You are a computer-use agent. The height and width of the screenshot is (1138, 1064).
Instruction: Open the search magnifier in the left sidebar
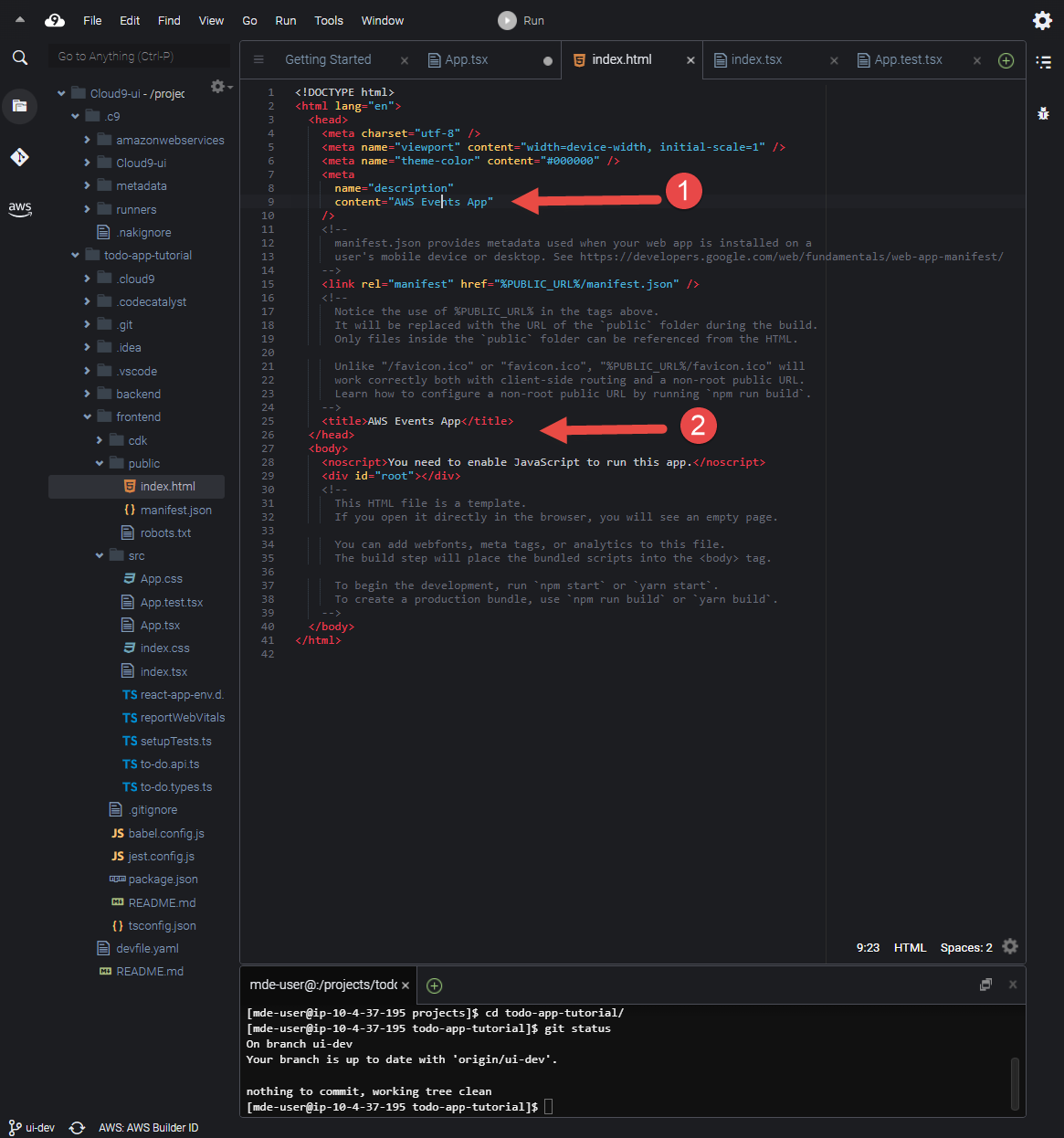tap(20, 58)
